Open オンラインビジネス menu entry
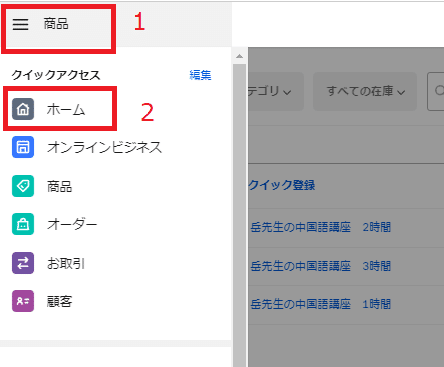Image resolution: width=444 pixels, height=367 pixels. click(104, 147)
